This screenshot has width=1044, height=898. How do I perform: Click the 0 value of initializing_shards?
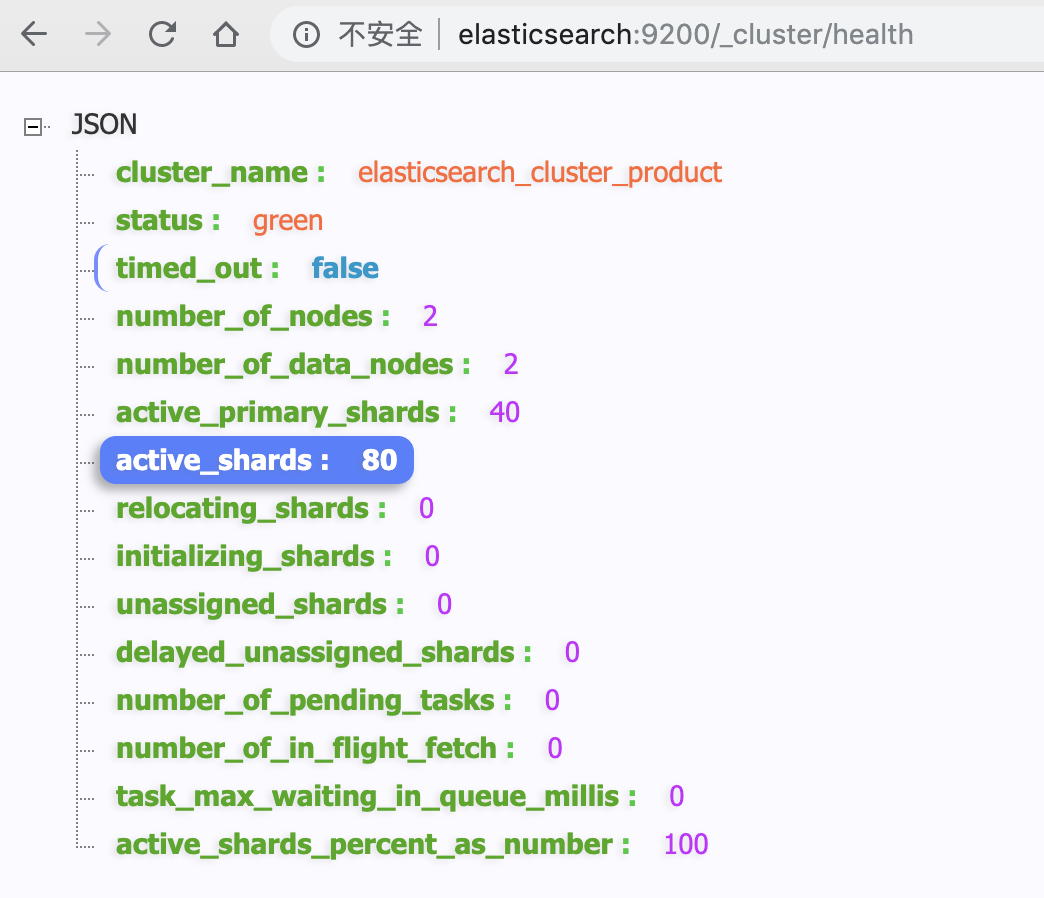point(432,556)
